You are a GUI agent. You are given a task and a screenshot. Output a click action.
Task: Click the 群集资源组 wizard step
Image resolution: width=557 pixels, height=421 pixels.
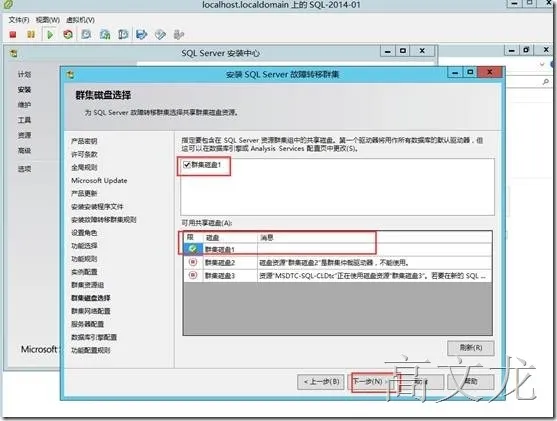click(x=87, y=285)
